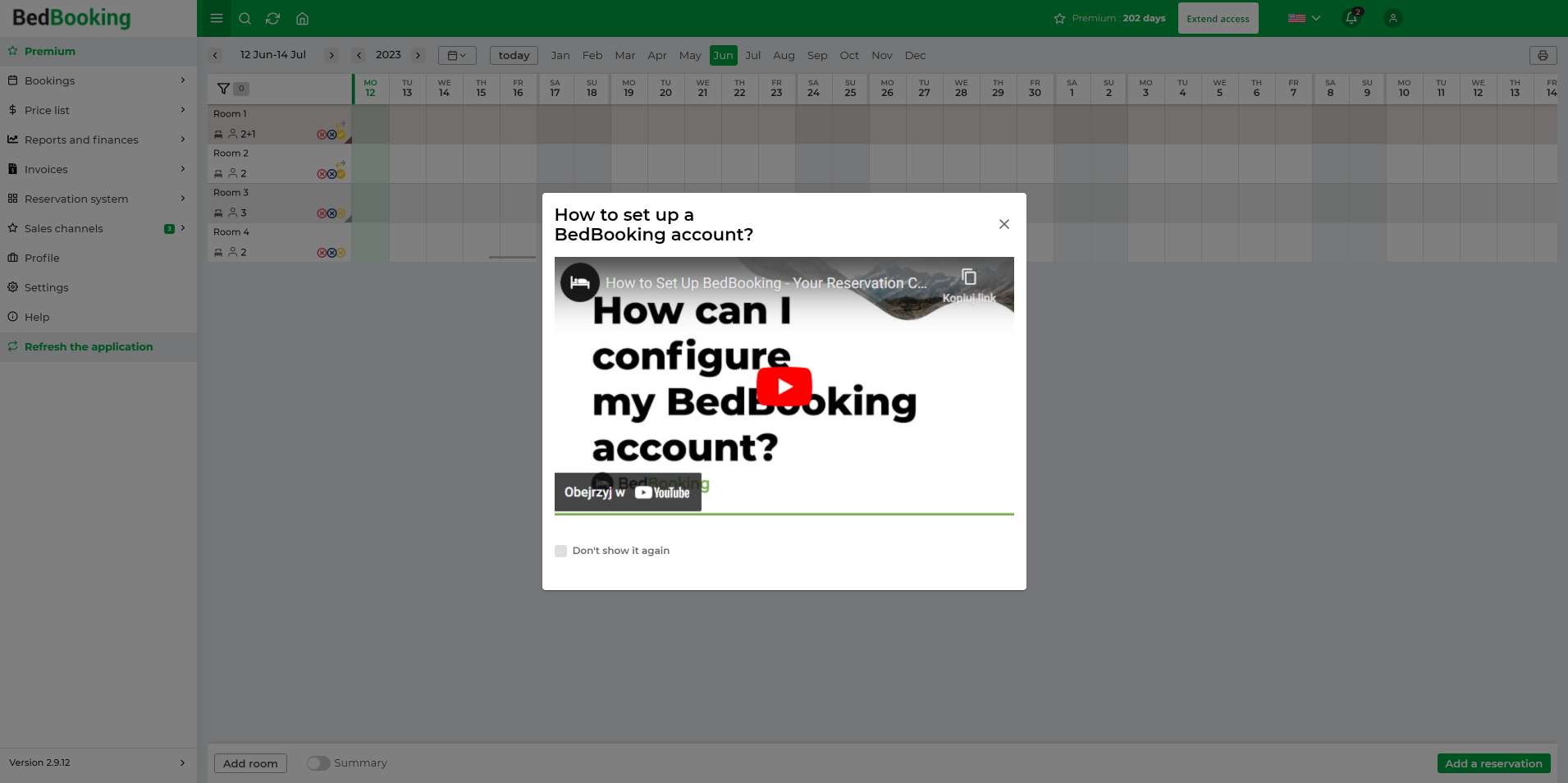Select the Jan month tab
Screen dimensions: 1568x783
[x=560, y=55]
